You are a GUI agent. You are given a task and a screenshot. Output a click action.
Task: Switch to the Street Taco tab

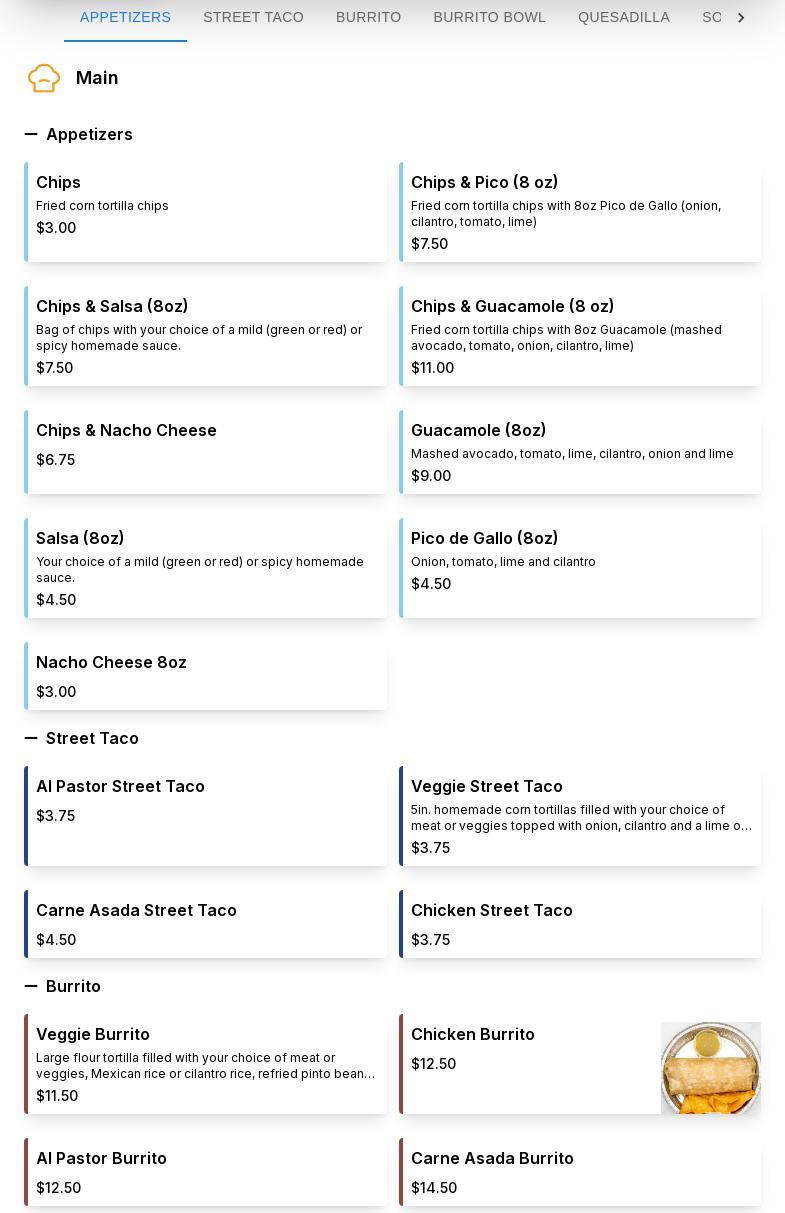tap(253, 17)
